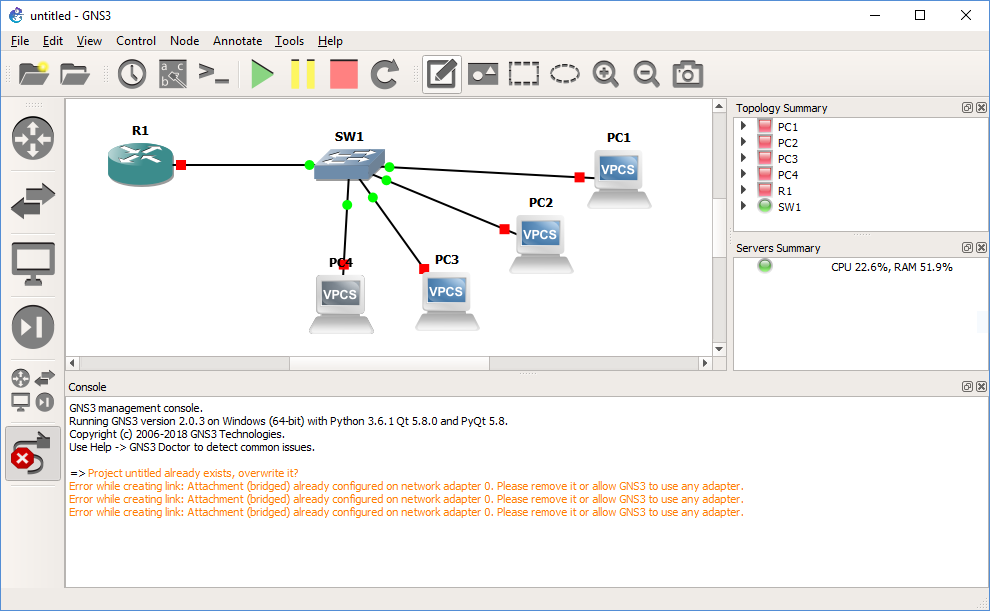The image size is (990, 611).
Task: Open the Edit menu
Action: tap(53, 41)
